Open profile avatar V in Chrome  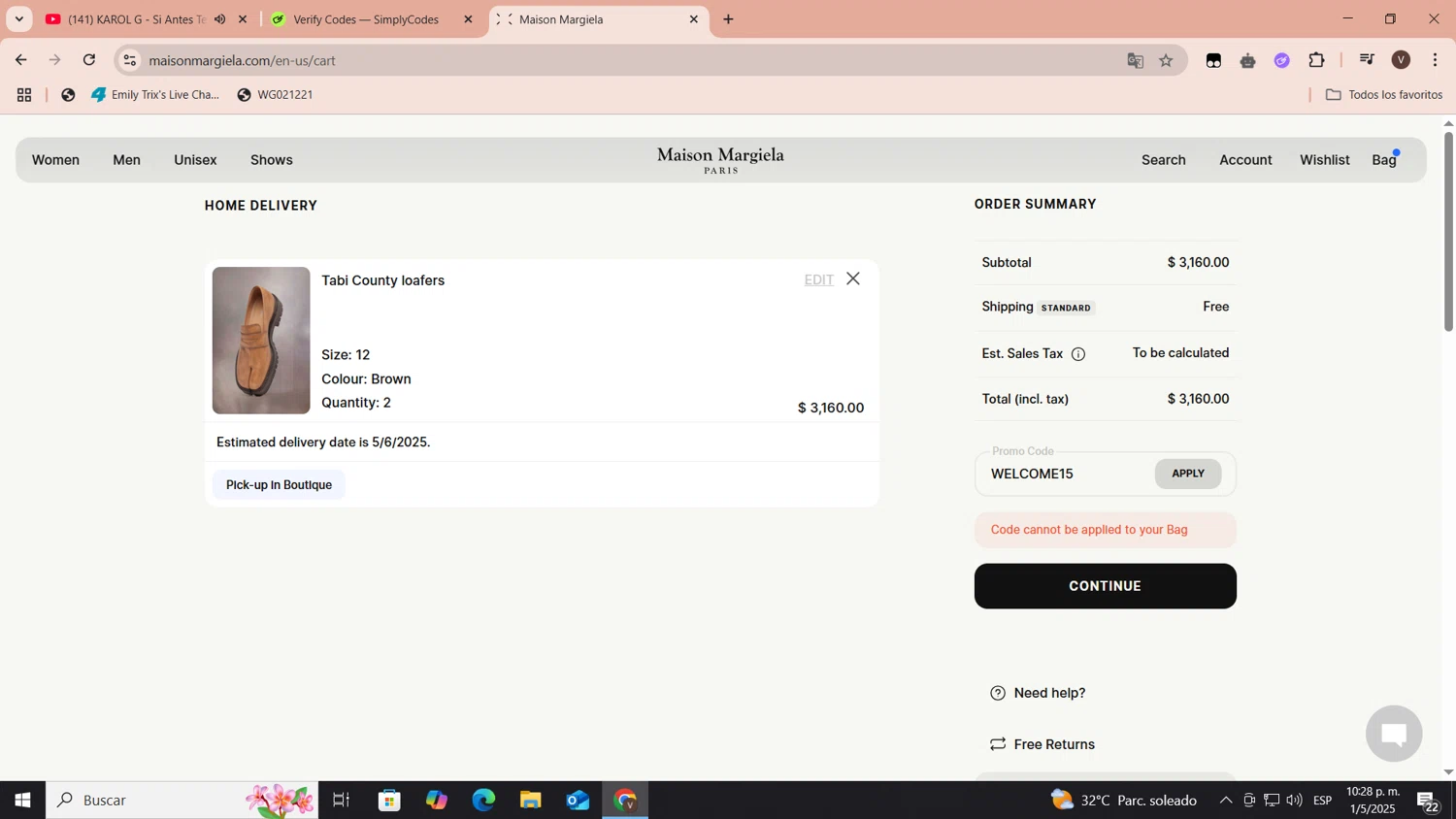[x=1401, y=60]
